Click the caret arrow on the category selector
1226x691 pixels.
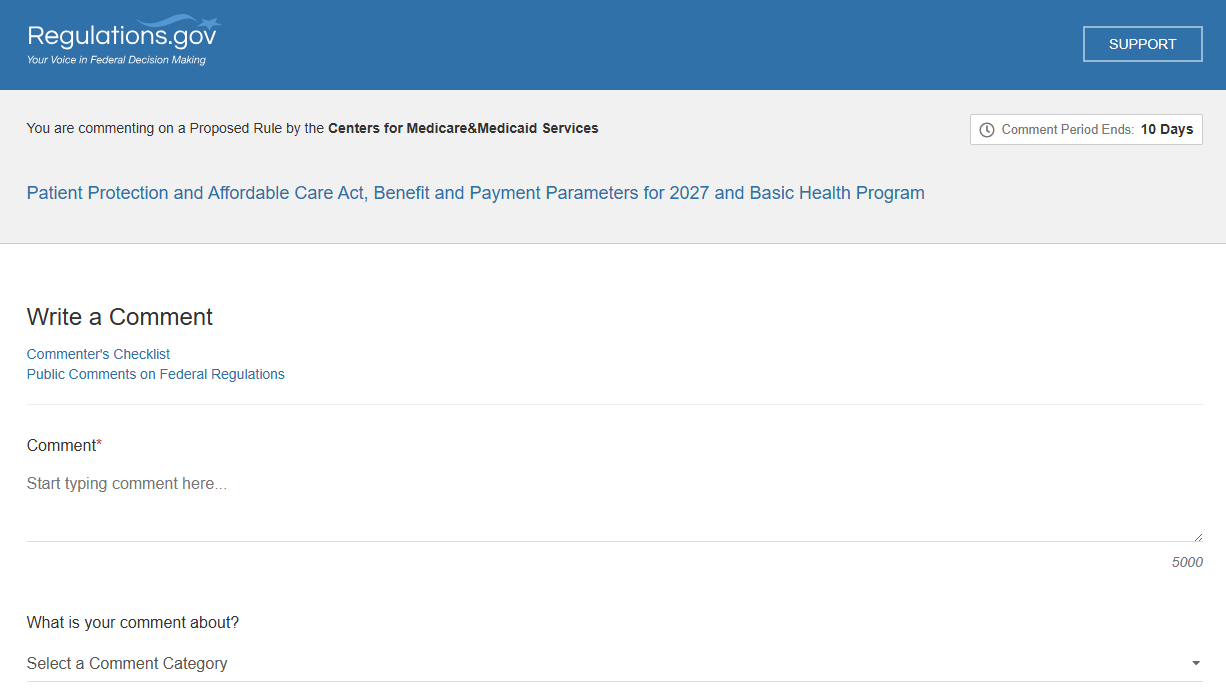click(1195, 663)
